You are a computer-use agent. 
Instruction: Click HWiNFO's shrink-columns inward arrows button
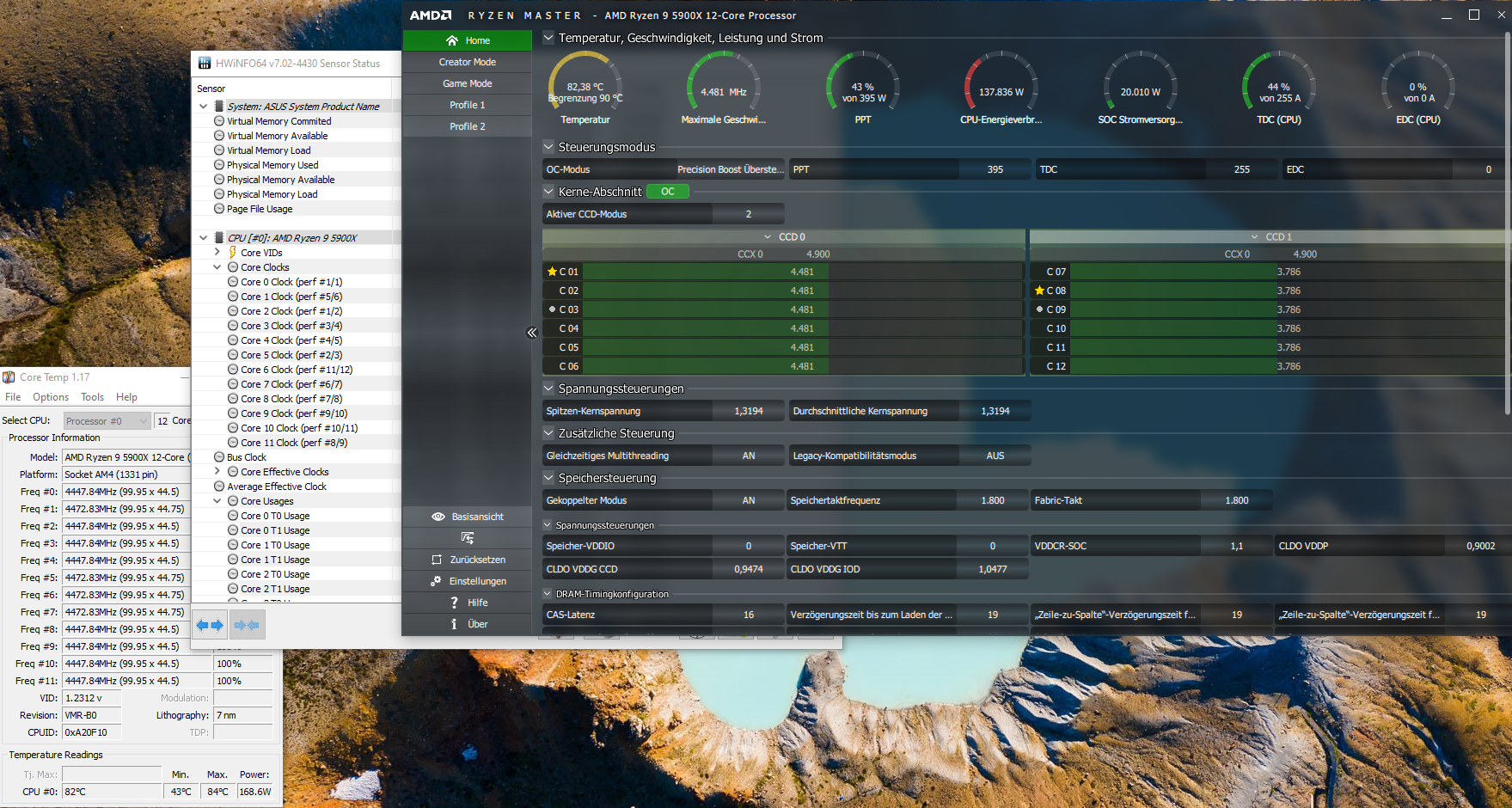tap(247, 625)
